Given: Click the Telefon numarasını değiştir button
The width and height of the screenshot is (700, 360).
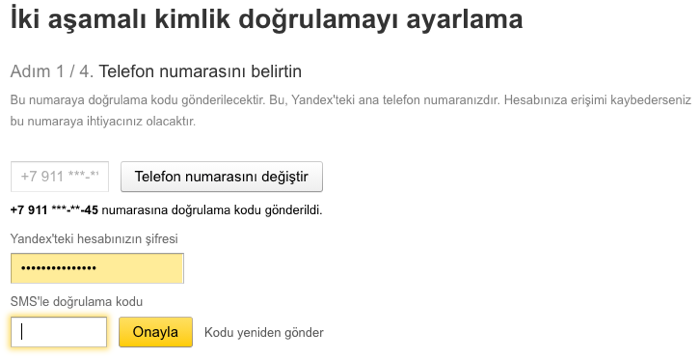Looking at the screenshot, I should pos(221,176).
